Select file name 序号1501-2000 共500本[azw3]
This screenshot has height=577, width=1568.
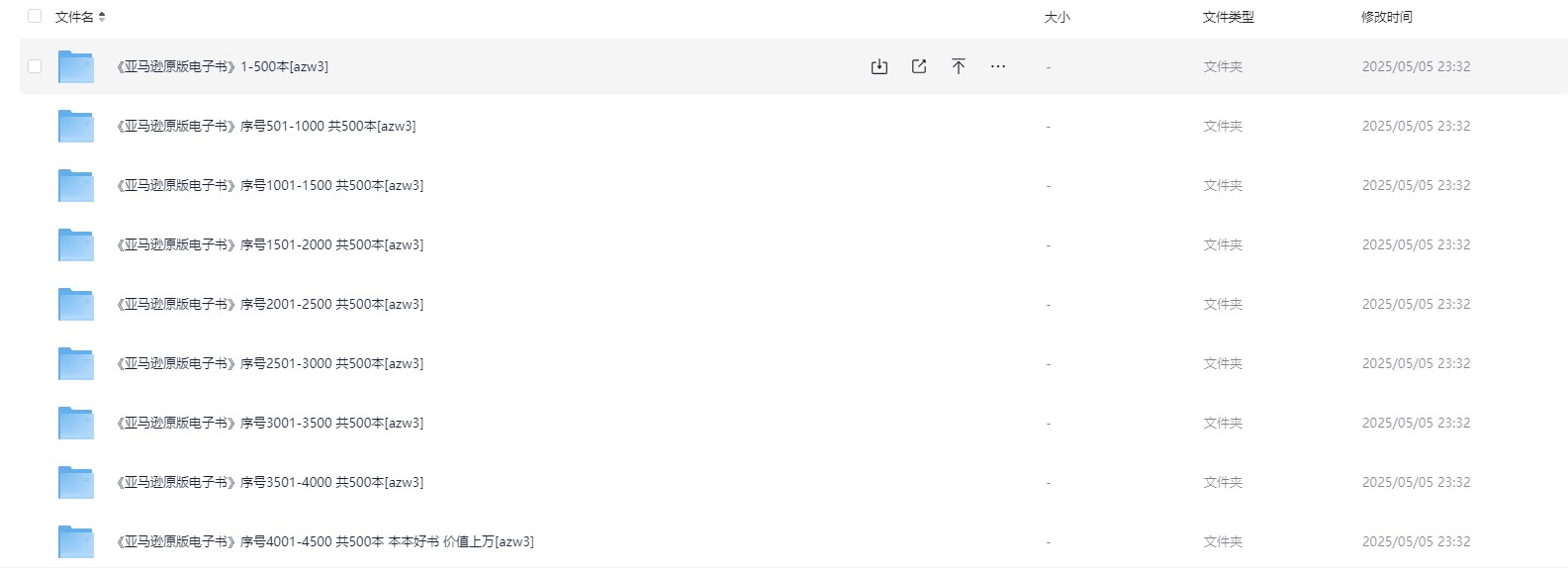[270, 244]
